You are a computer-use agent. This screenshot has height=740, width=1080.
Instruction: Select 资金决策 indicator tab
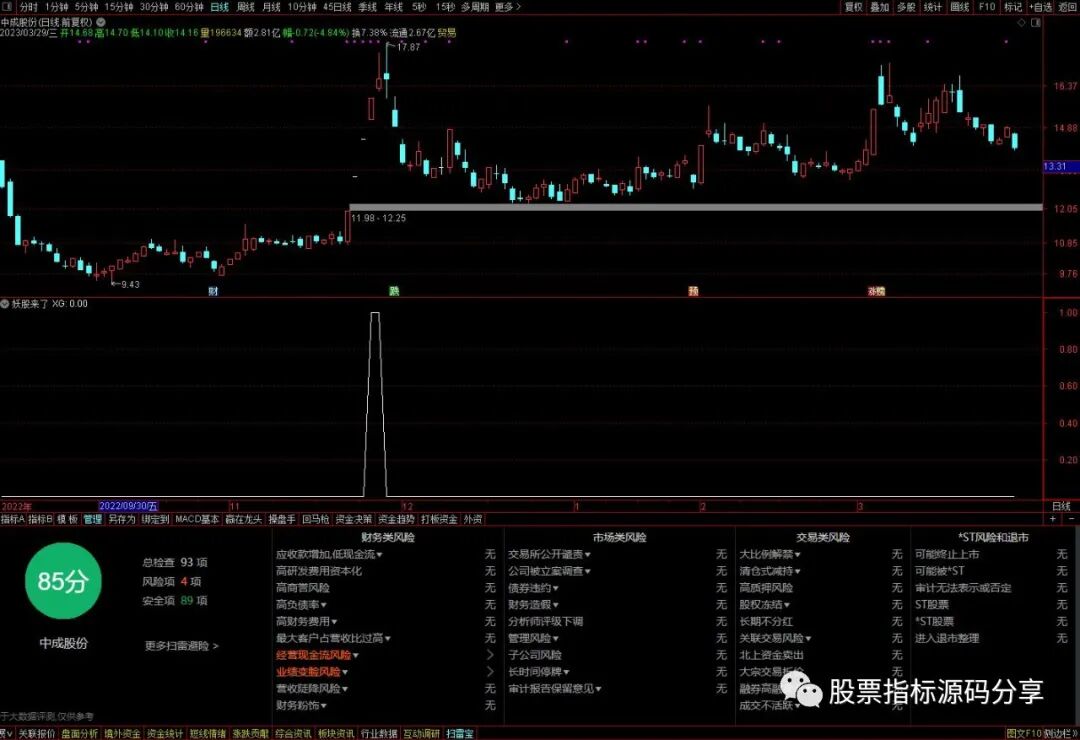tap(354, 519)
